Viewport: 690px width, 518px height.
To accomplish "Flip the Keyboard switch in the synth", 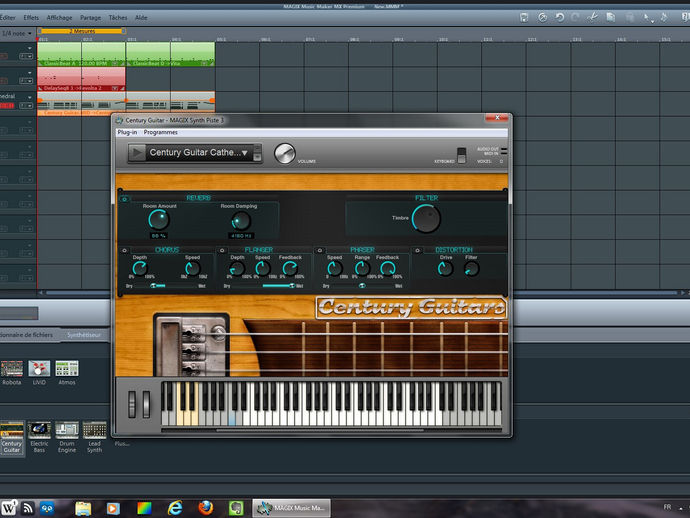I will pyautogui.click(x=461, y=155).
